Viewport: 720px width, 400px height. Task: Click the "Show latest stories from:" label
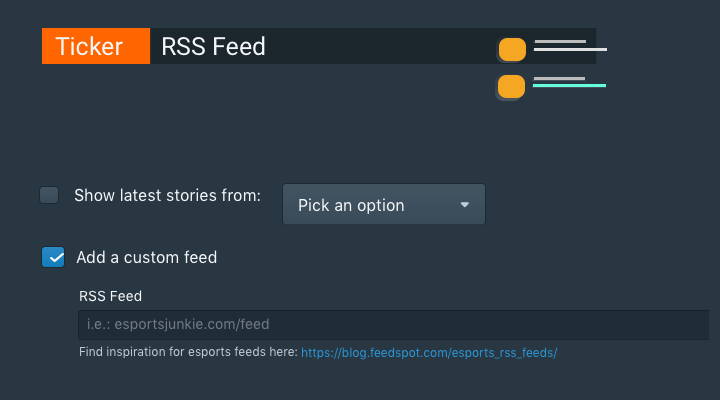coord(167,195)
